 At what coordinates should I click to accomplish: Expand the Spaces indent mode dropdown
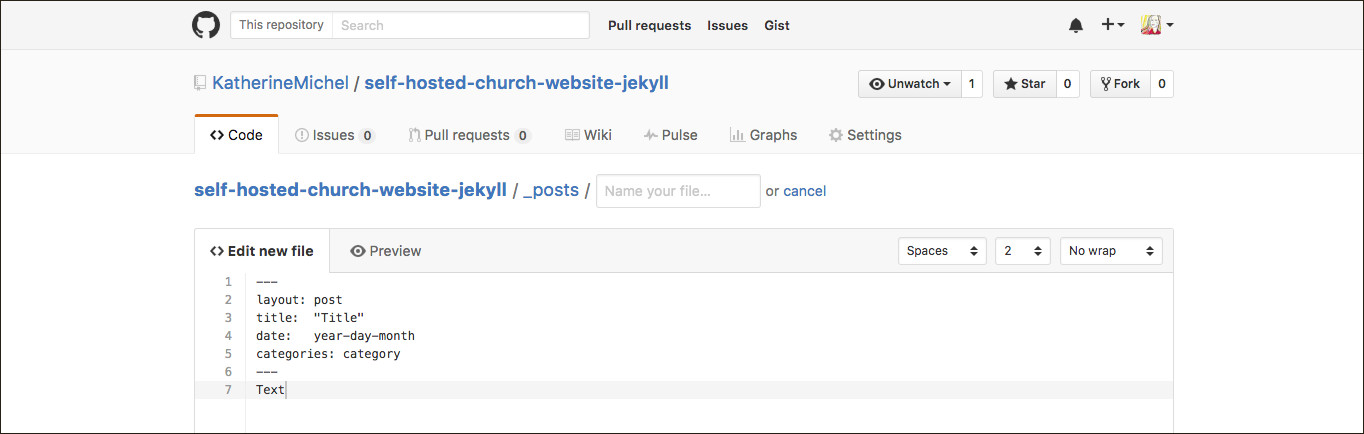coord(942,251)
